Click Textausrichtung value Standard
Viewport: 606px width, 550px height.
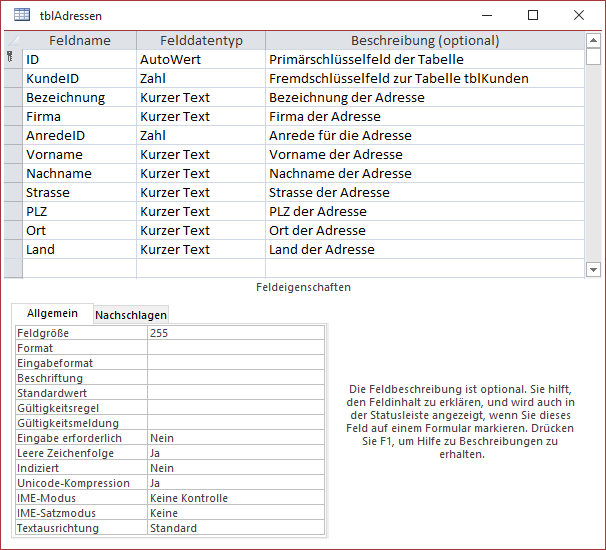(x=236, y=528)
